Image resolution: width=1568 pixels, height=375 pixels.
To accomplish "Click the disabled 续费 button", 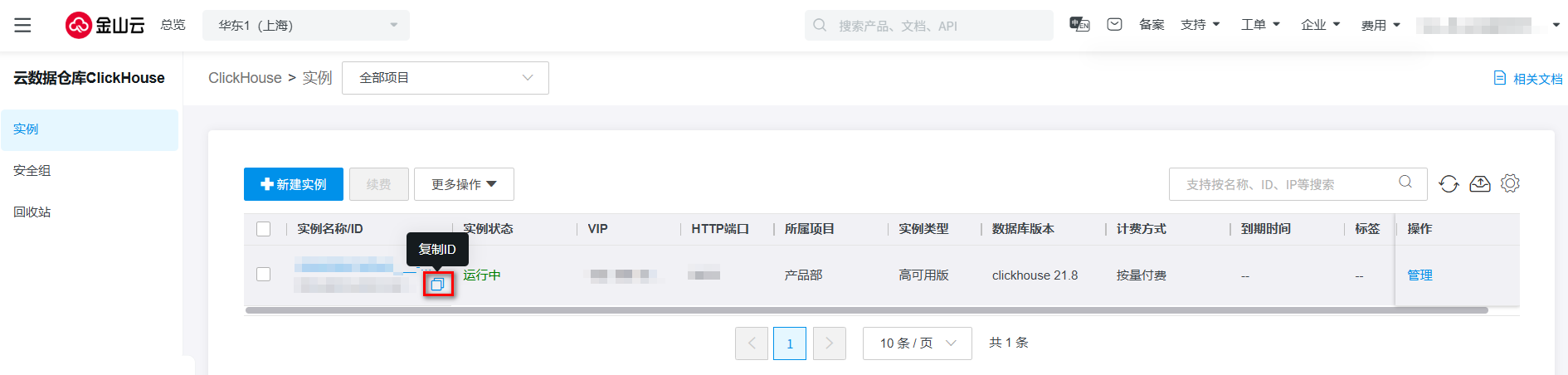I will (x=379, y=184).
